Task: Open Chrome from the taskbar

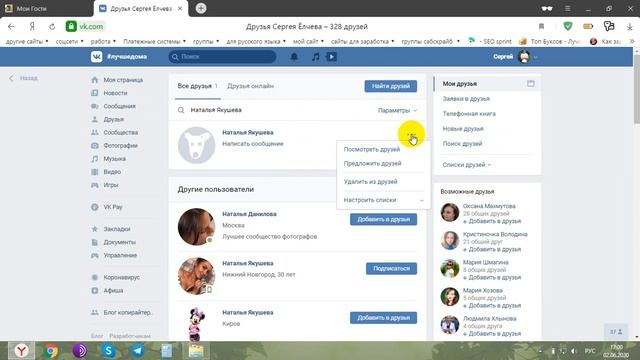Action: coord(51,351)
